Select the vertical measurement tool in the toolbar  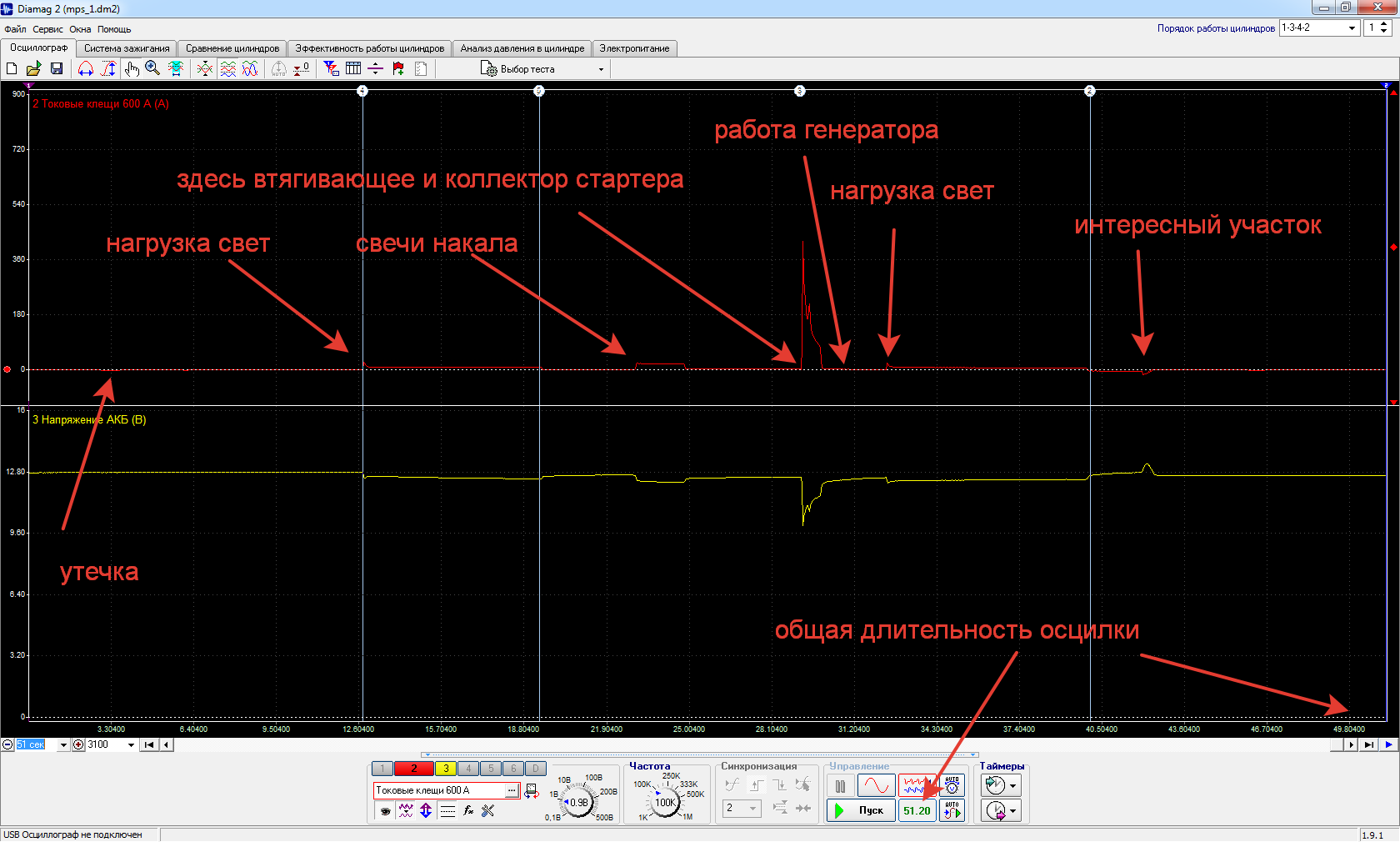pos(108,68)
